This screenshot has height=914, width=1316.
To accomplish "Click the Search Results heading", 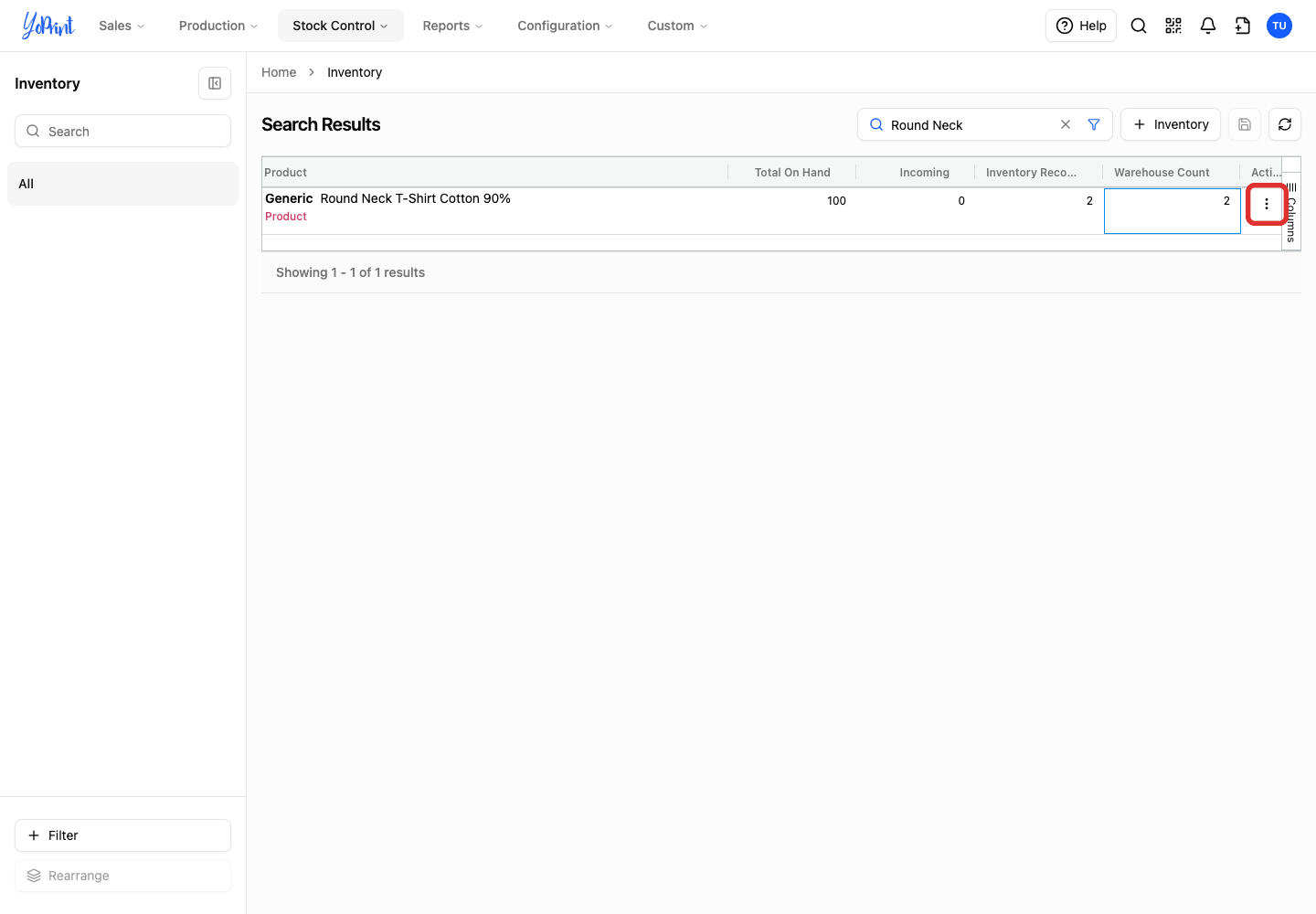I will coord(321,124).
